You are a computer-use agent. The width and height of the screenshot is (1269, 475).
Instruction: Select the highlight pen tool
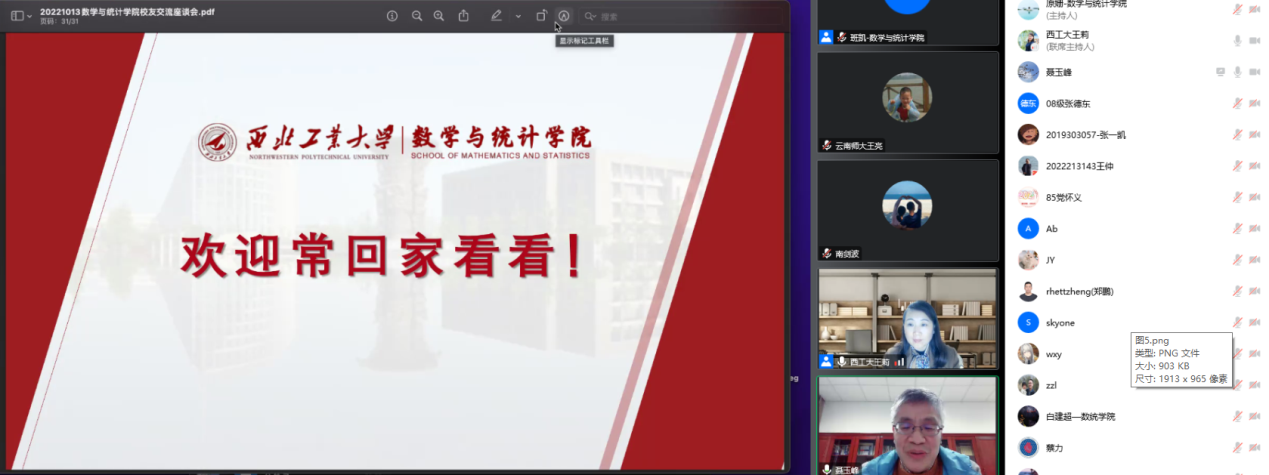click(497, 16)
